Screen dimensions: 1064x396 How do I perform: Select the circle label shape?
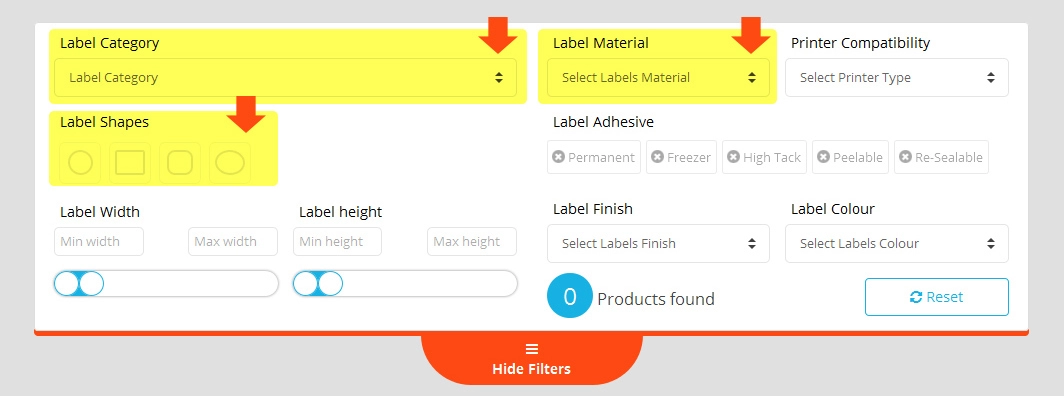80,163
